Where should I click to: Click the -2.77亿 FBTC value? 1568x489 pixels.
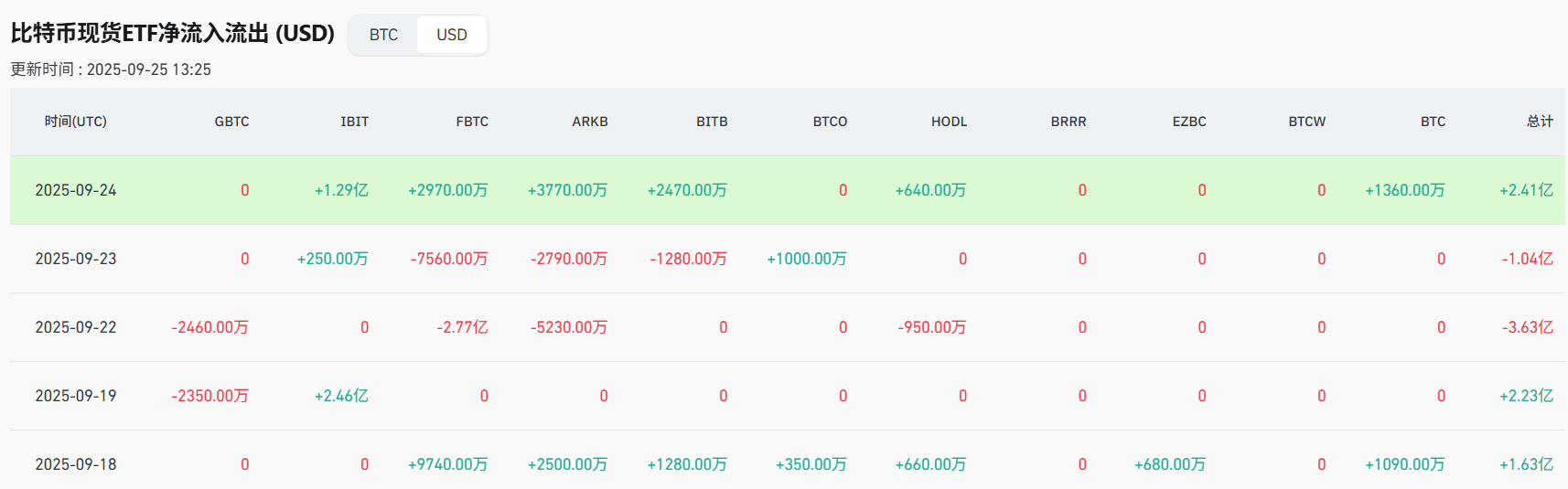click(x=462, y=327)
